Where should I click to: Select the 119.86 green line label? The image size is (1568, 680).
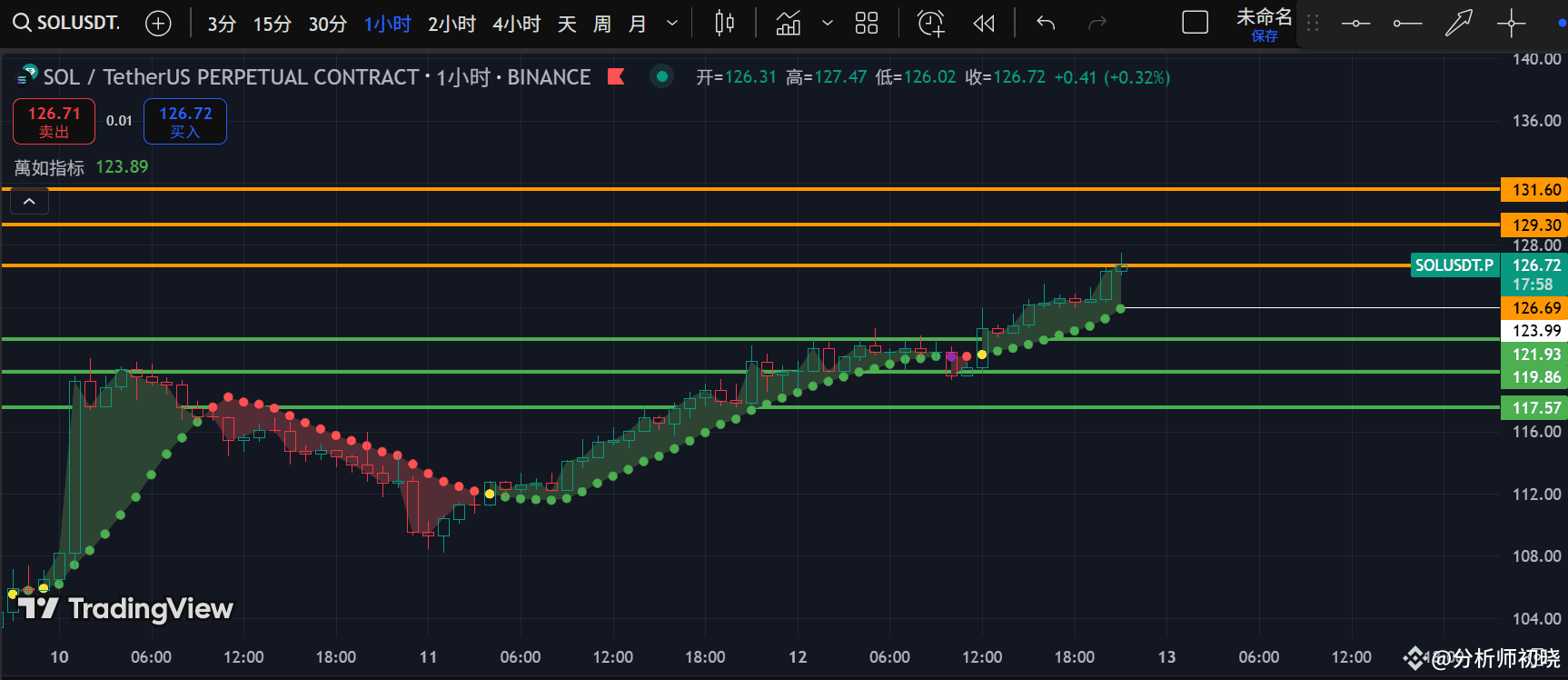click(1533, 377)
